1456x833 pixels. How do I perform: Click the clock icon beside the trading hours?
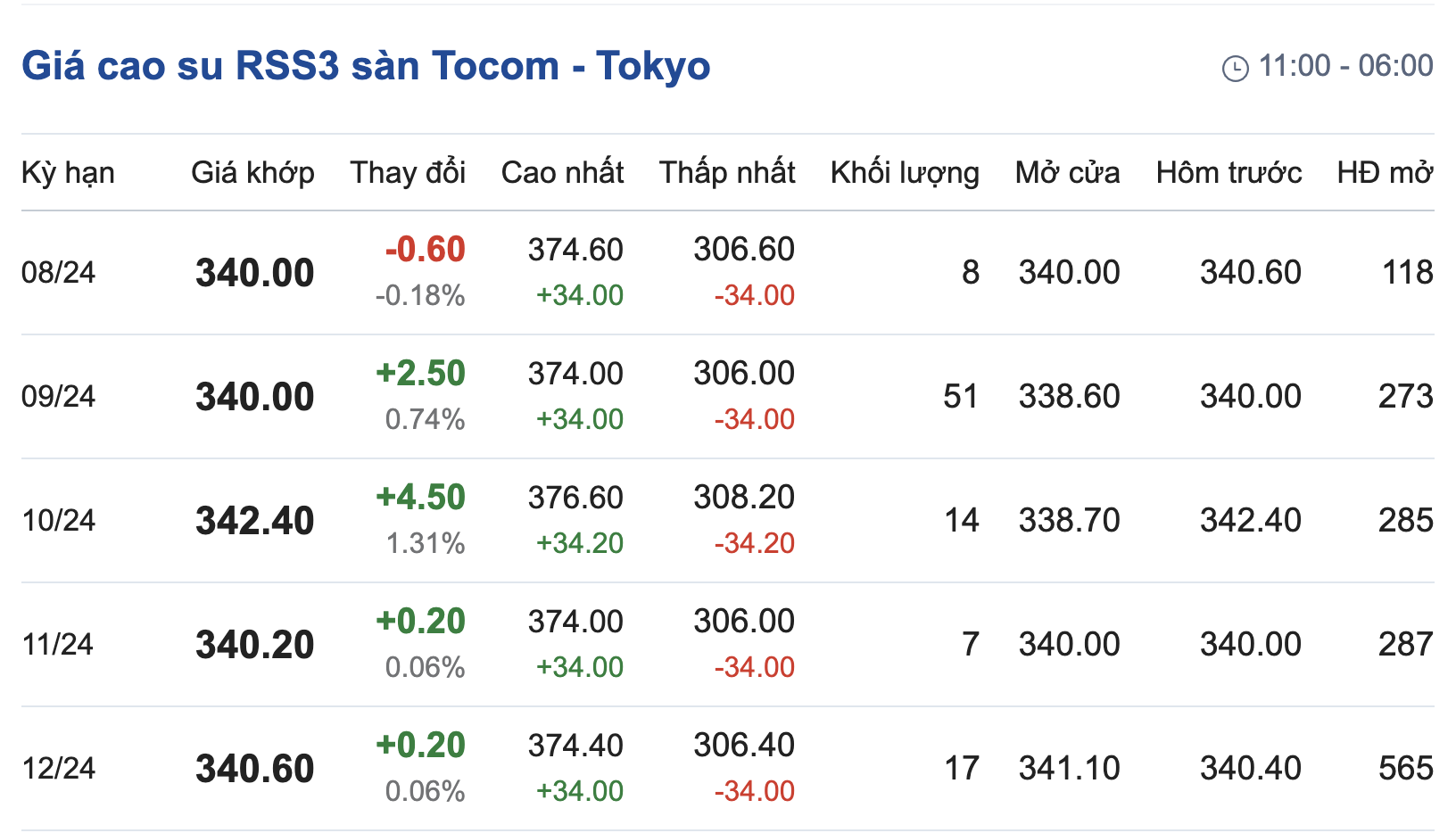tap(1236, 68)
